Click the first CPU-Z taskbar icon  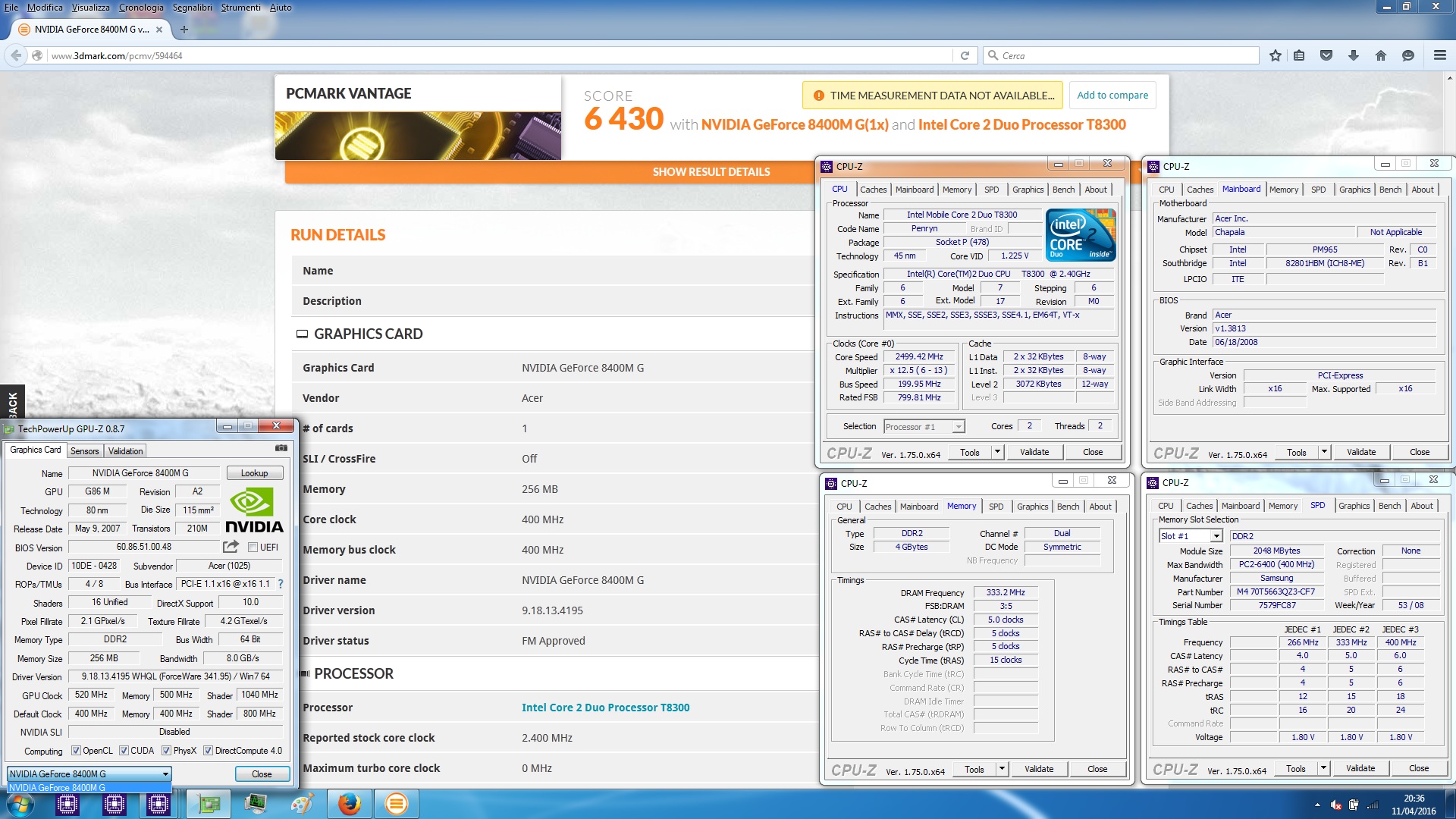67,805
